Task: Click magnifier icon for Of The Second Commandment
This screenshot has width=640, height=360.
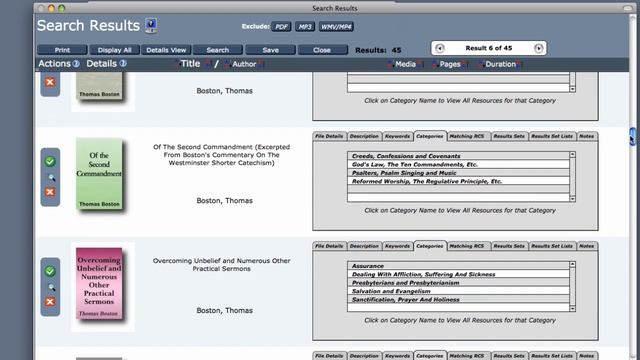Action: click(x=51, y=178)
